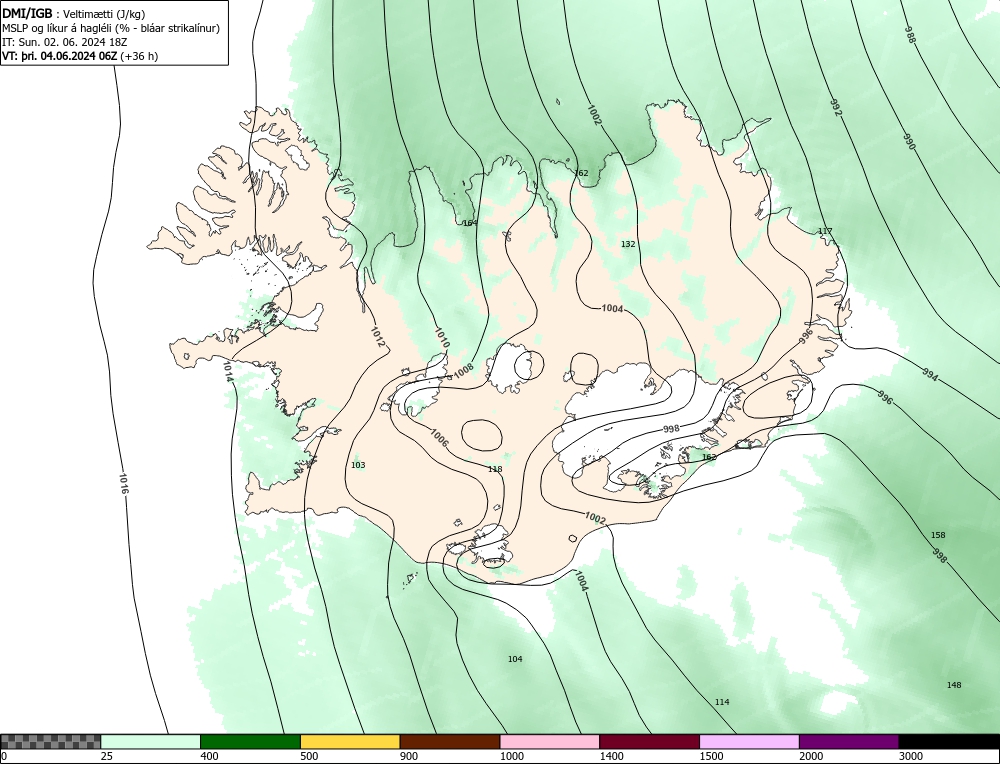Click the map value '132'
Viewport: 1000px width, 764px height.
point(628,244)
